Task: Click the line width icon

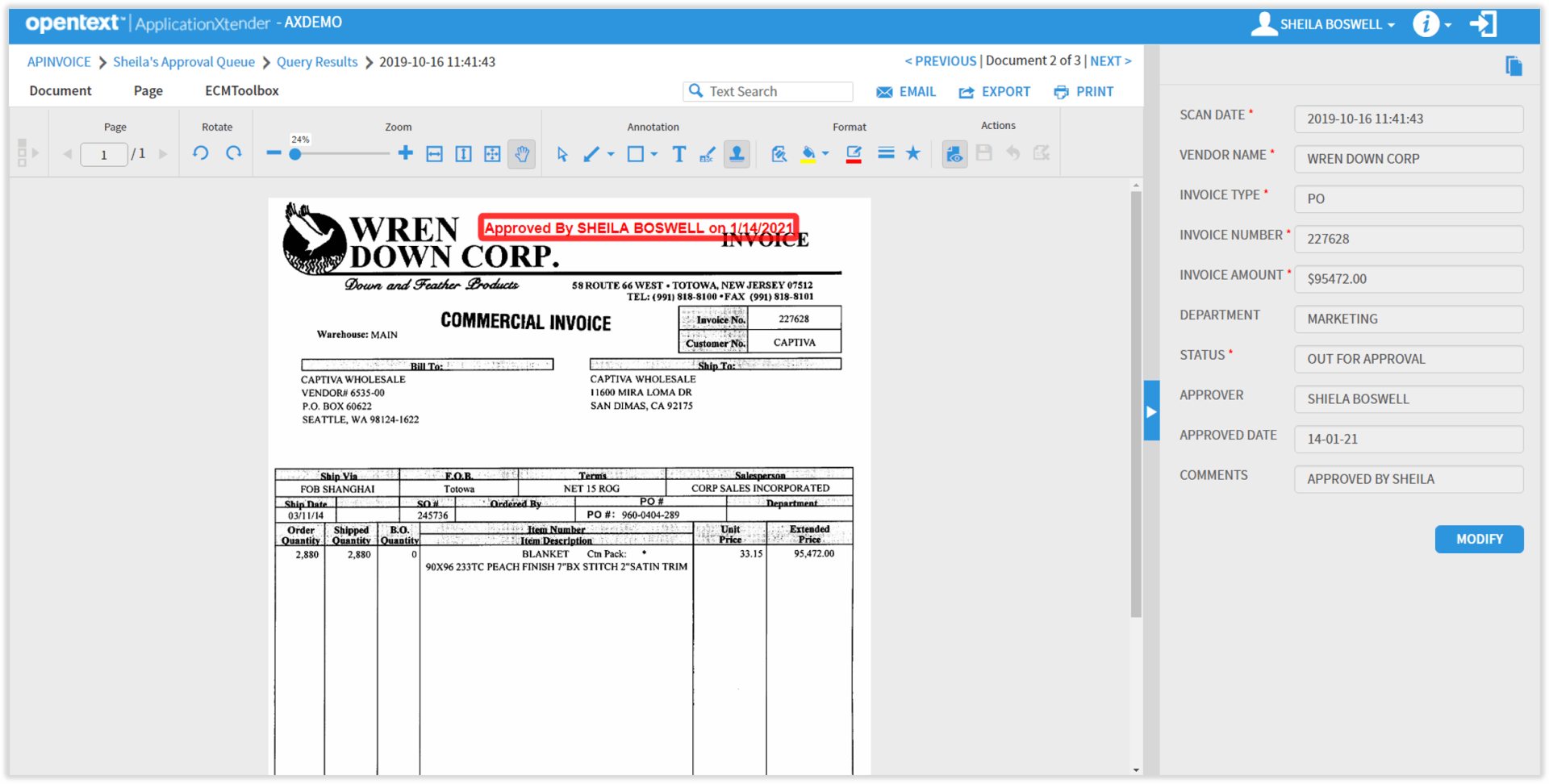Action: click(x=886, y=153)
